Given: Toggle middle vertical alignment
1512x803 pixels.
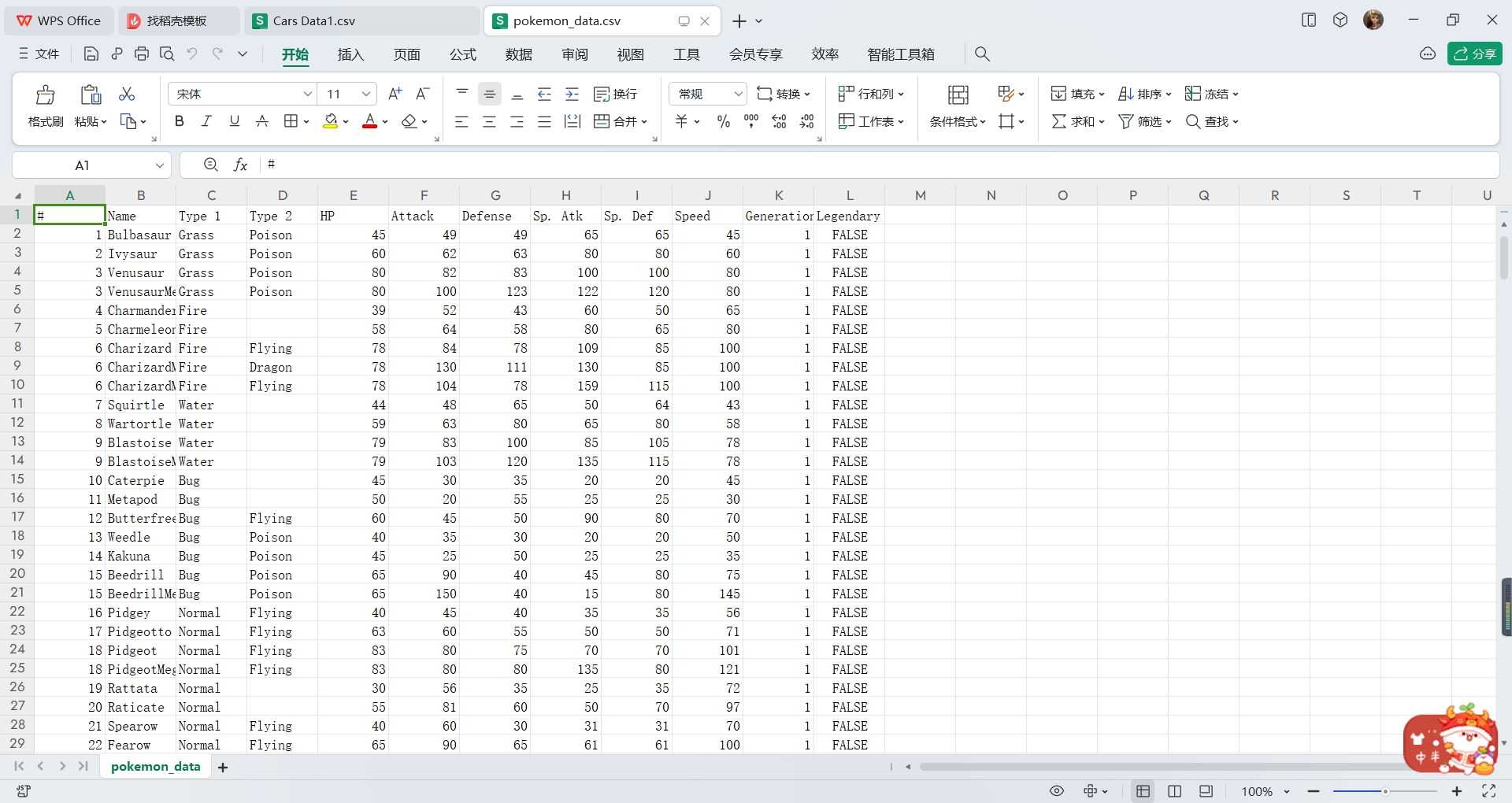Looking at the screenshot, I should [x=490, y=94].
